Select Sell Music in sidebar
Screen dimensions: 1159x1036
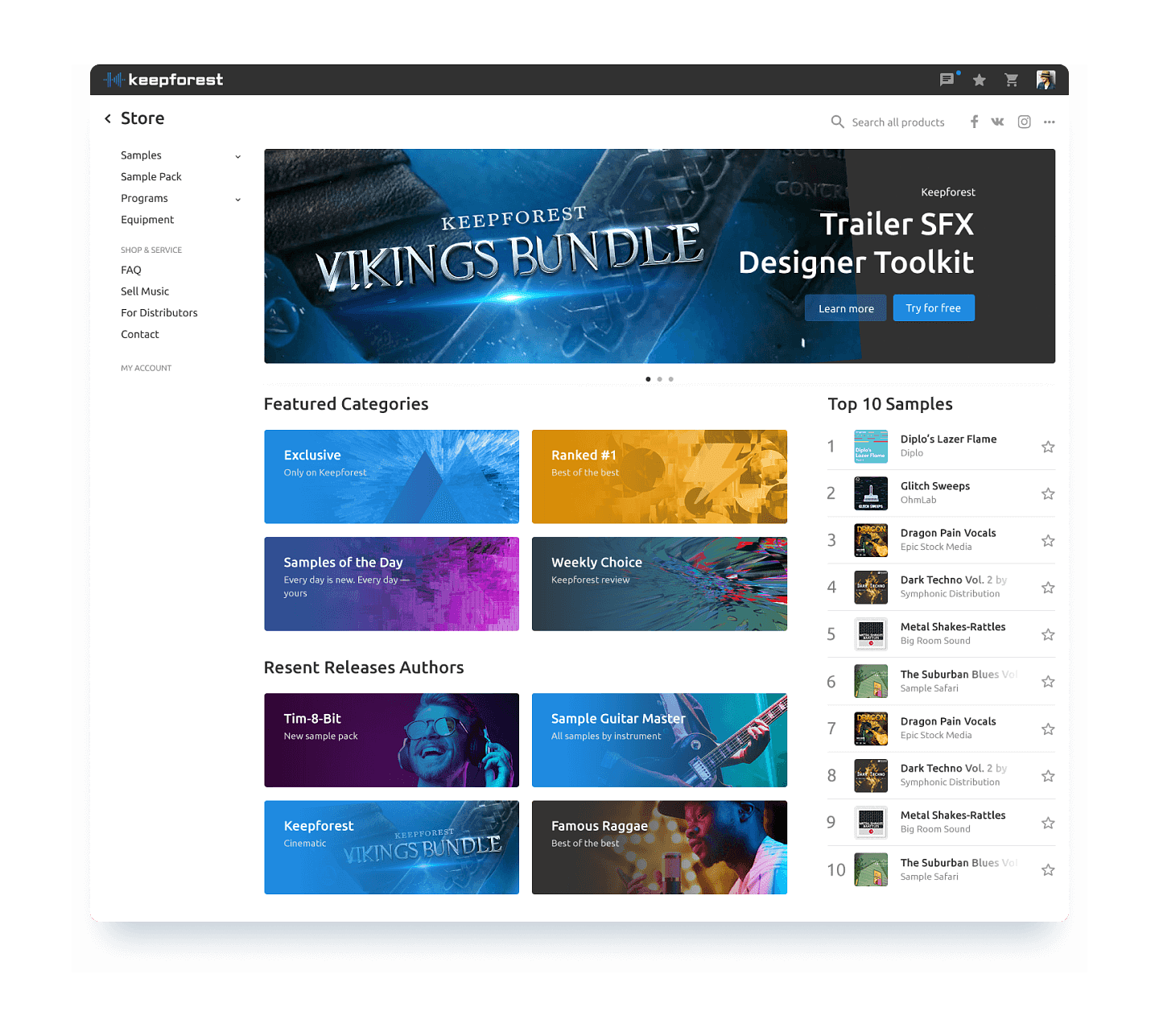(x=145, y=291)
